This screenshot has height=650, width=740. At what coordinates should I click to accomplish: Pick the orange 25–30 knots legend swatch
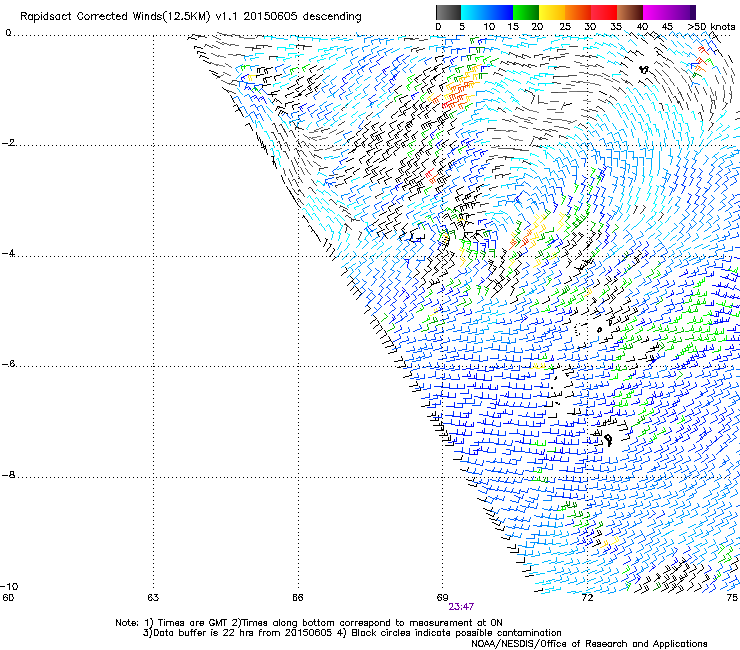point(578,12)
